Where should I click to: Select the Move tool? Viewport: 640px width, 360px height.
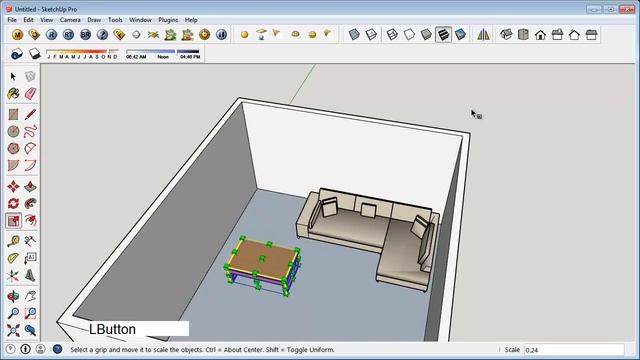point(13,187)
